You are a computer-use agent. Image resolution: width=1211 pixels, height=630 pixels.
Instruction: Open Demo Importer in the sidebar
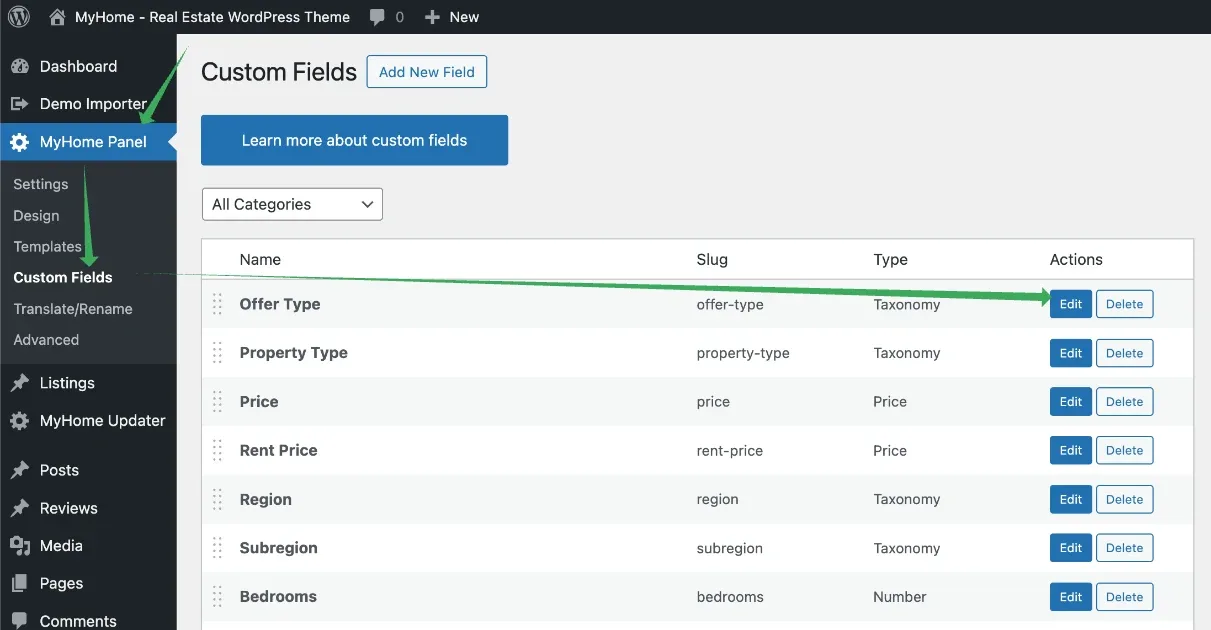[93, 104]
